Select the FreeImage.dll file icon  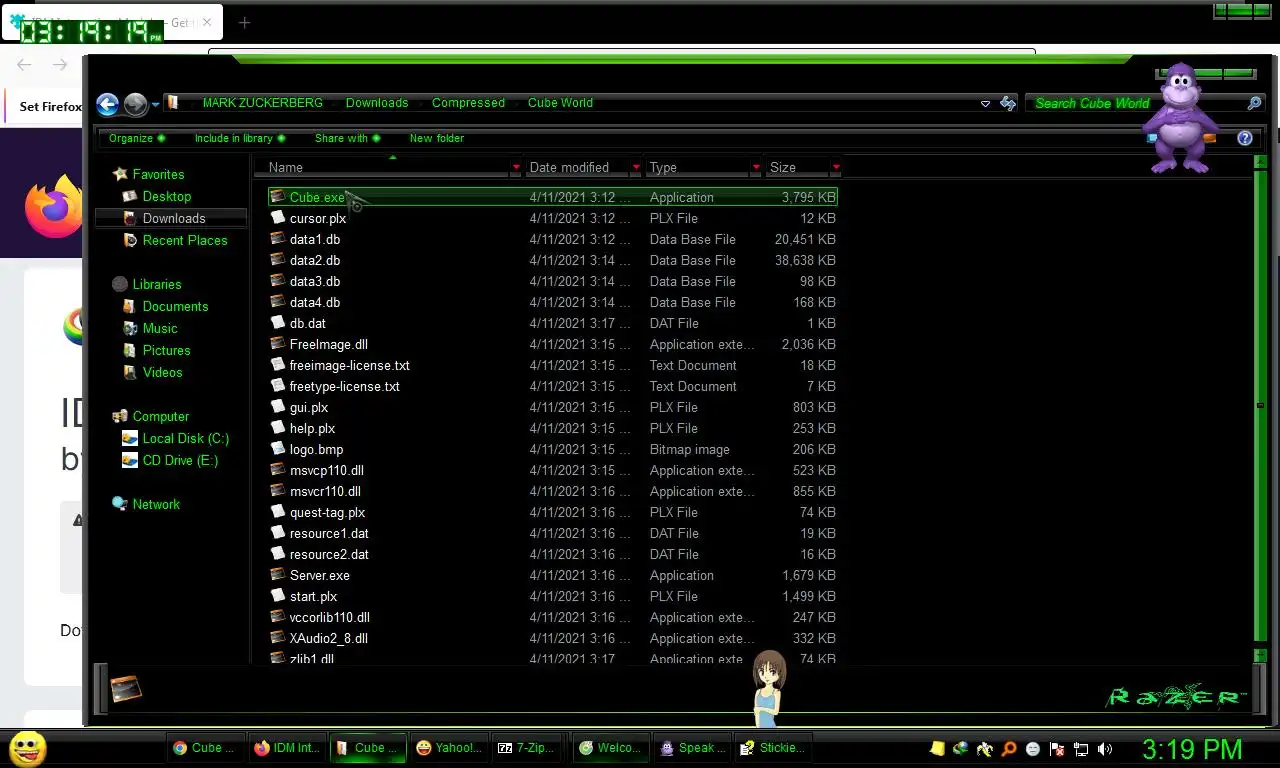click(x=278, y=344)
